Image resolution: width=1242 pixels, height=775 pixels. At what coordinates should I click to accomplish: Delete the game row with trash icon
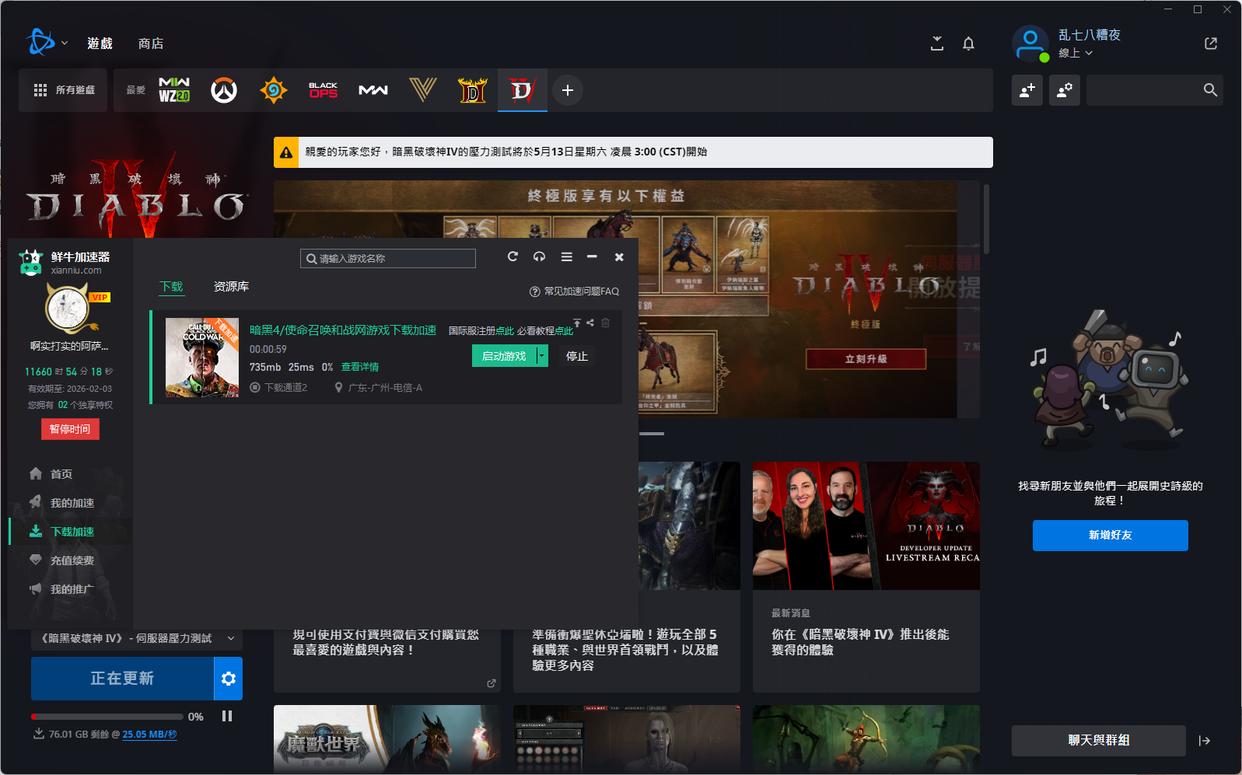pos(605,322)
